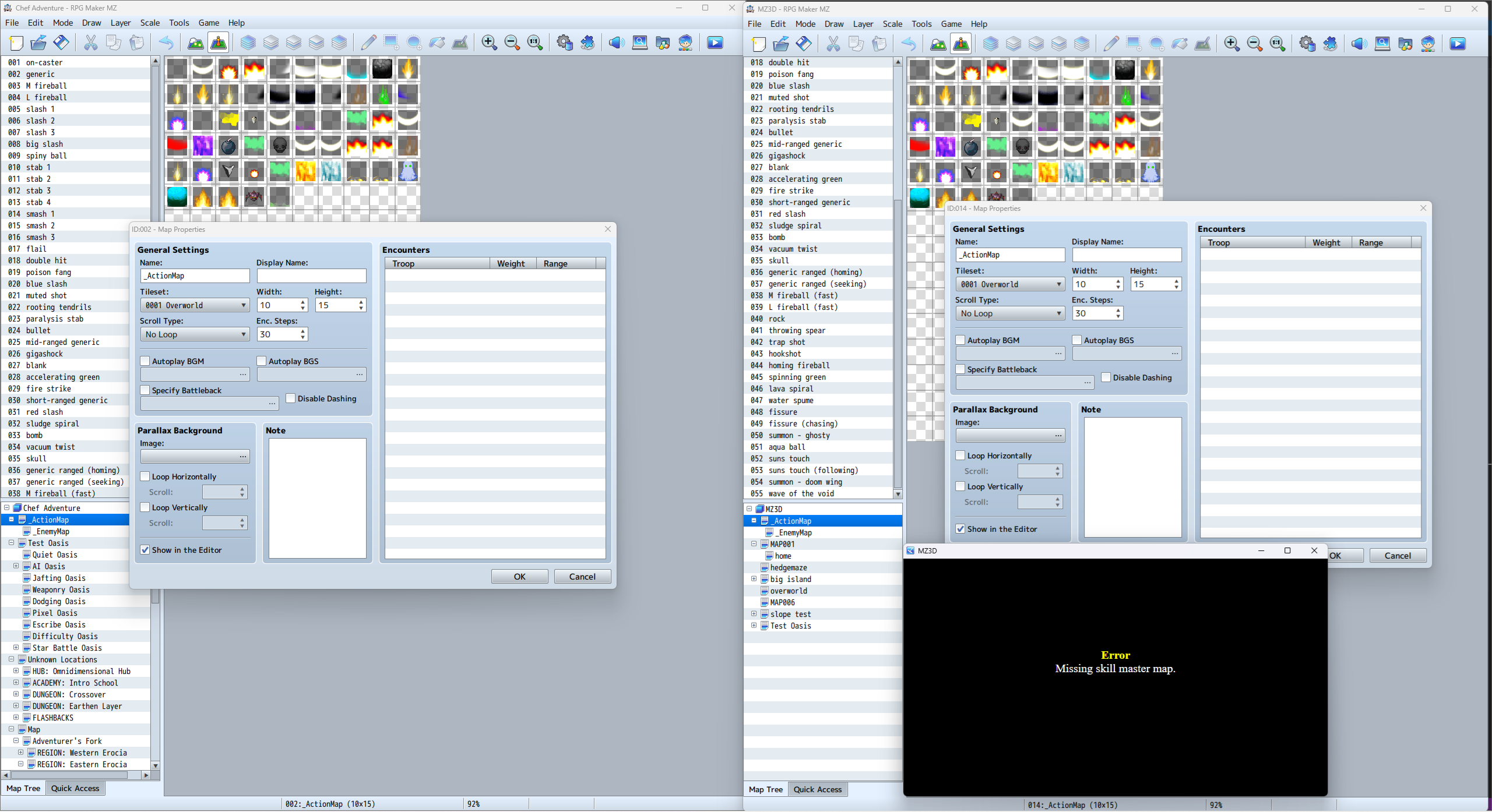Click Playtest button in Chef Adventure toolbar
1492x812 pixels.
715,43
